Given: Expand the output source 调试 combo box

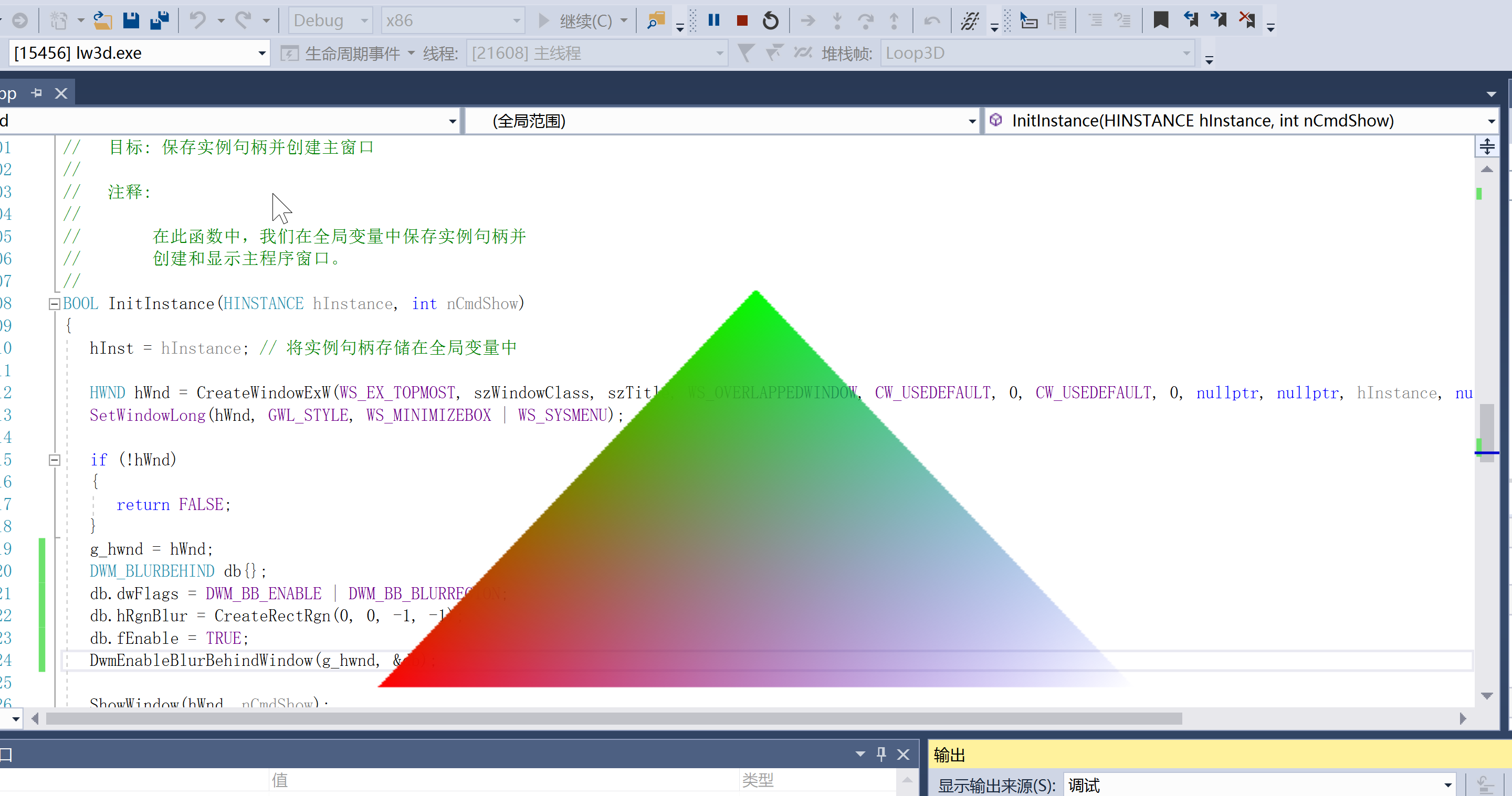Looking at the screenshot, I should point(1447,785).
